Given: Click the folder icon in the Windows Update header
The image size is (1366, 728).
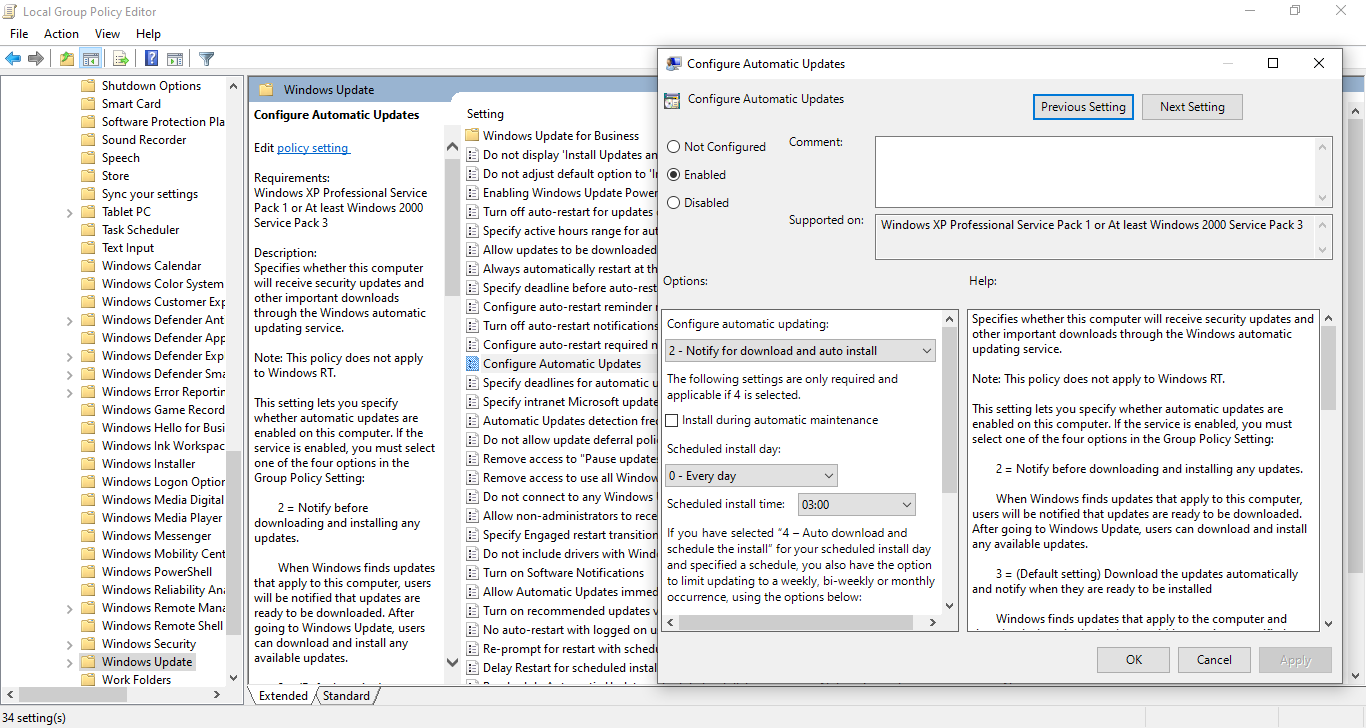Looking at the screenshot, I should click(266, 89).
